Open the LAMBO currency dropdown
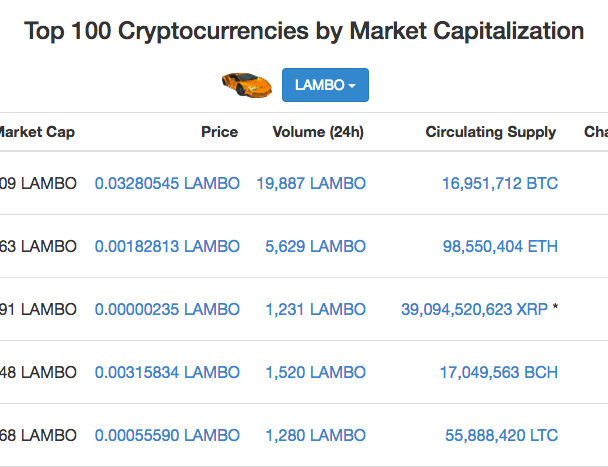This screenshot has height=467, width=608. (x=325, y=85)
